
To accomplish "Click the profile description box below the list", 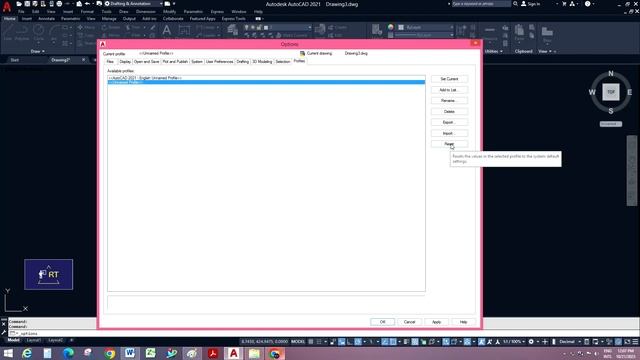I will click(x=266, y=302).
